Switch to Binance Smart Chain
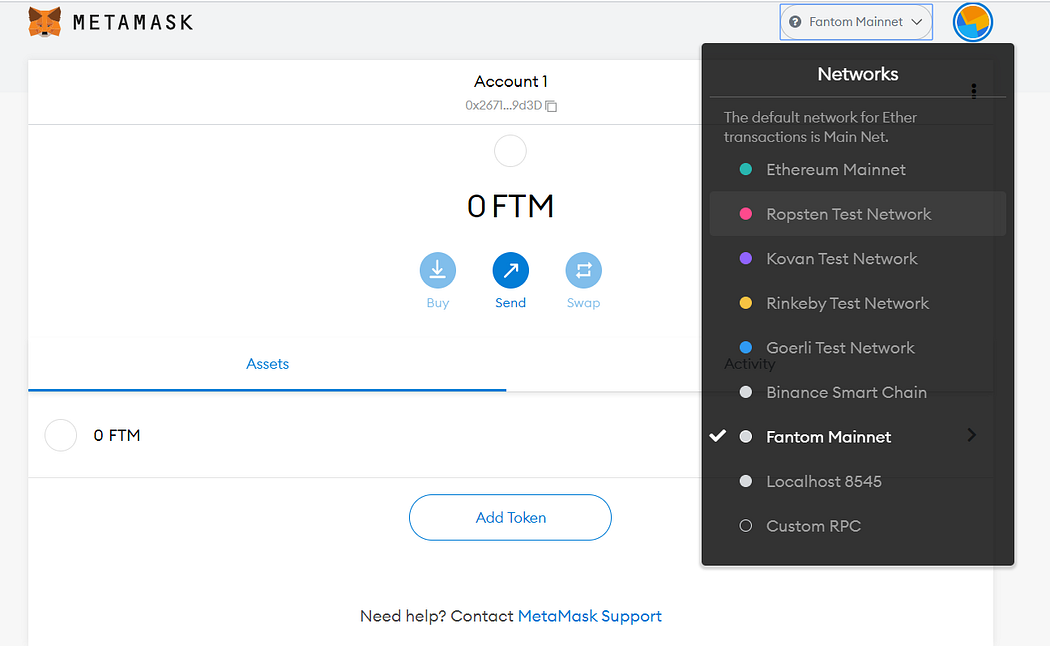The image size is (1050, 646). (858, 392)
